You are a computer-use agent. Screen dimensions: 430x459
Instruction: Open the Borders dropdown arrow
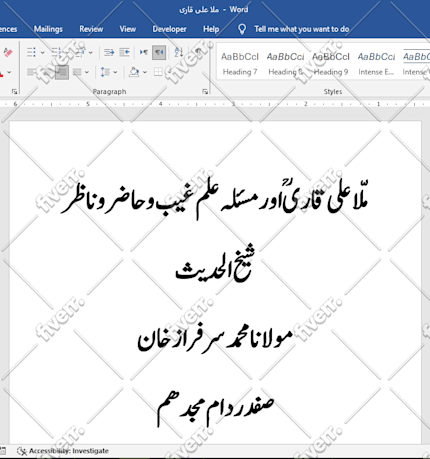pyautogui.click(x=169, y=72)
